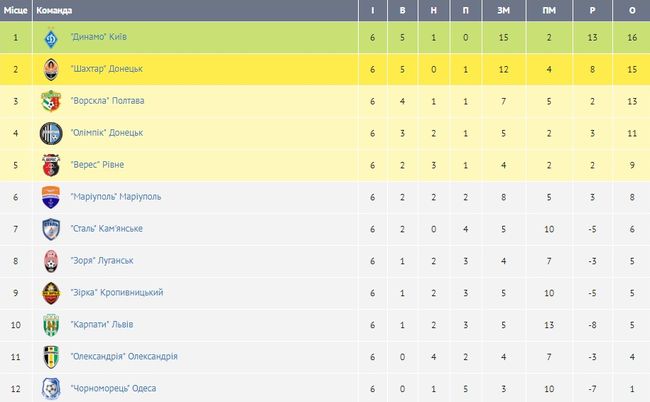Click the Zirka Kropyvnytskyi club logo
Viewport: 650px width, 402px height.
coord(51,293)
